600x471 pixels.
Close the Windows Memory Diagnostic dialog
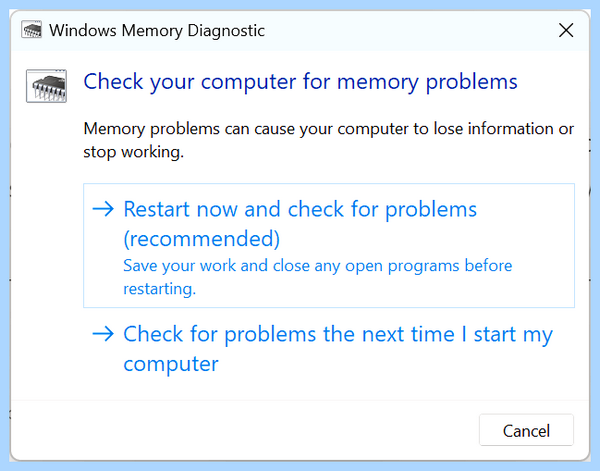(566, 30)
